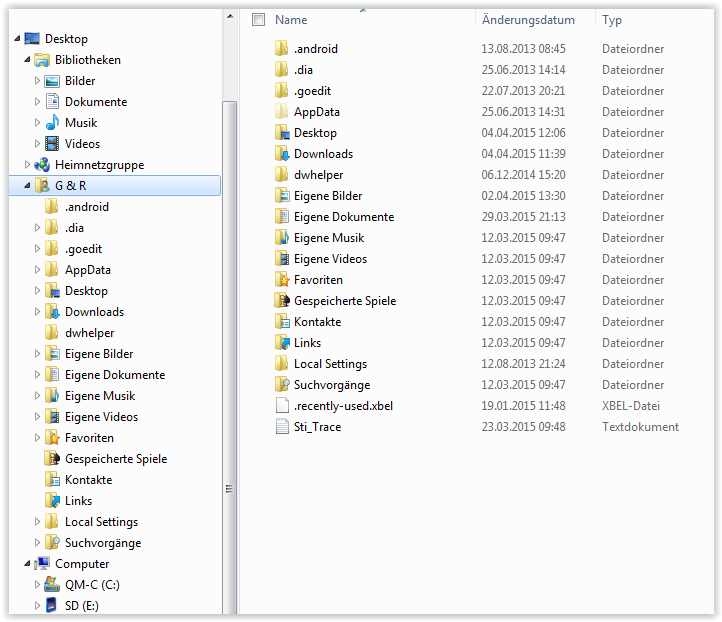Click the Heimnetzgruppe icon in navigation tree
722x622 pixels.
tap(42, 165)
